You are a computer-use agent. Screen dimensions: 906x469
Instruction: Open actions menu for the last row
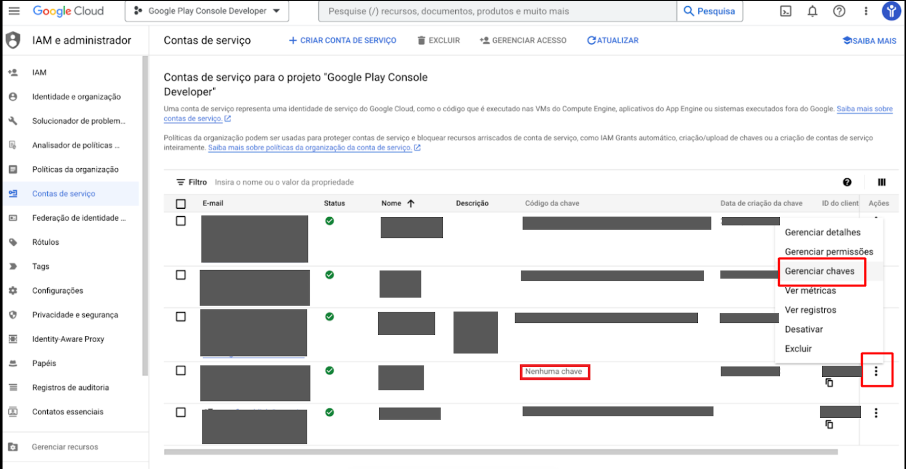point(876,412)
